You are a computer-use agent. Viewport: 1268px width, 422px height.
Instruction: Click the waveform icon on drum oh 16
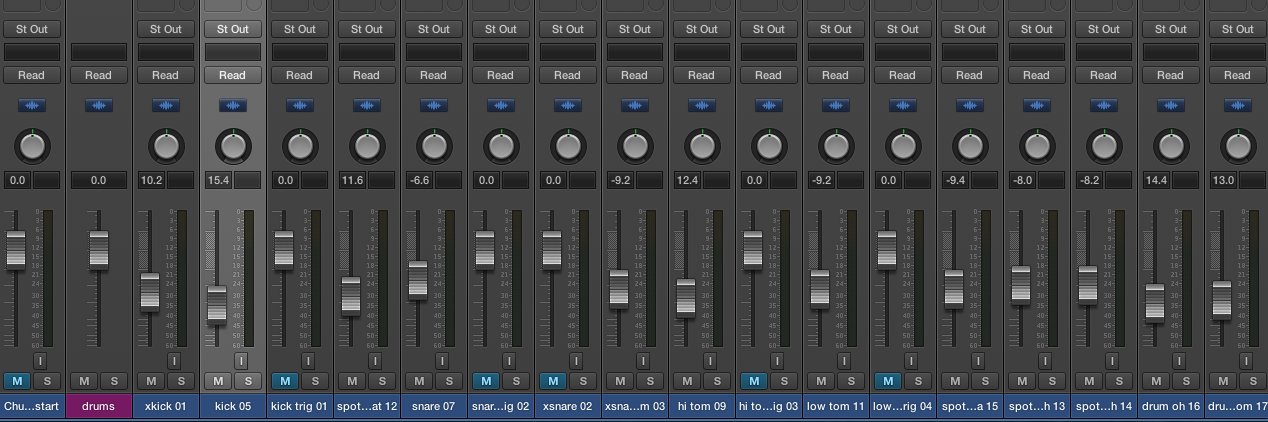(x=1170, y=105)
